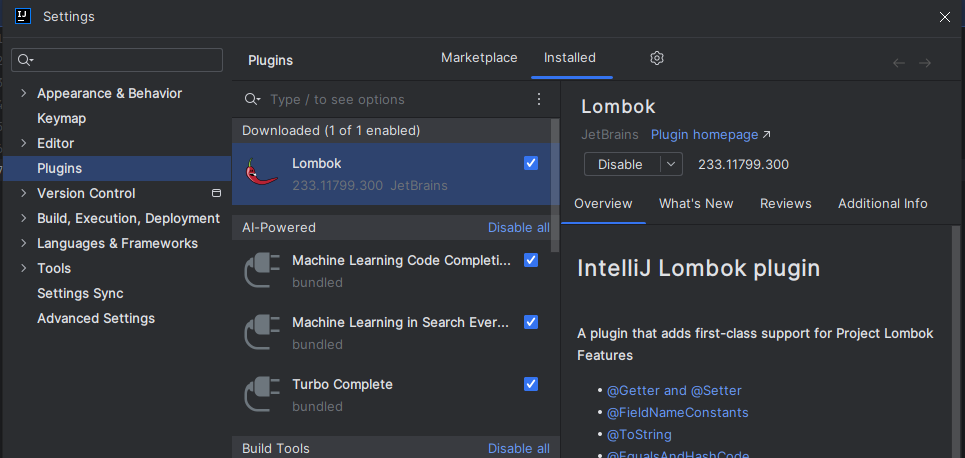This screenshot has width=965, height=458.
Task: Open the Reviews tab
Action: (x=785, y=204)
